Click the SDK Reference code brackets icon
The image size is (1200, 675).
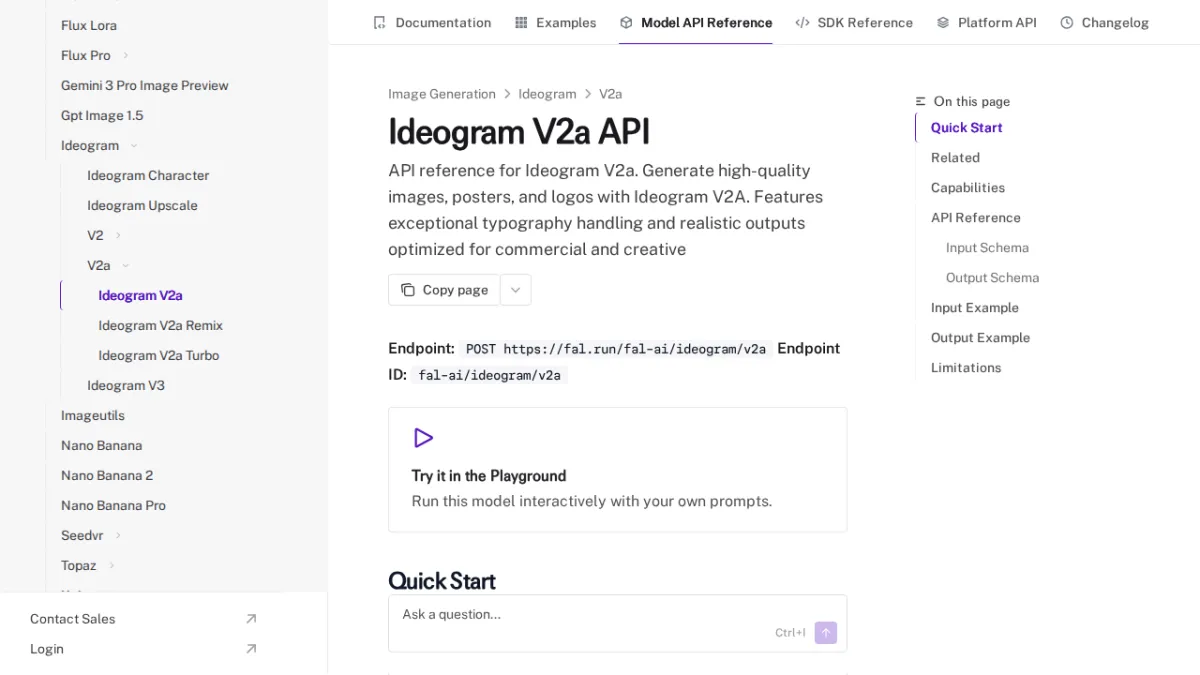click(802, 22)
